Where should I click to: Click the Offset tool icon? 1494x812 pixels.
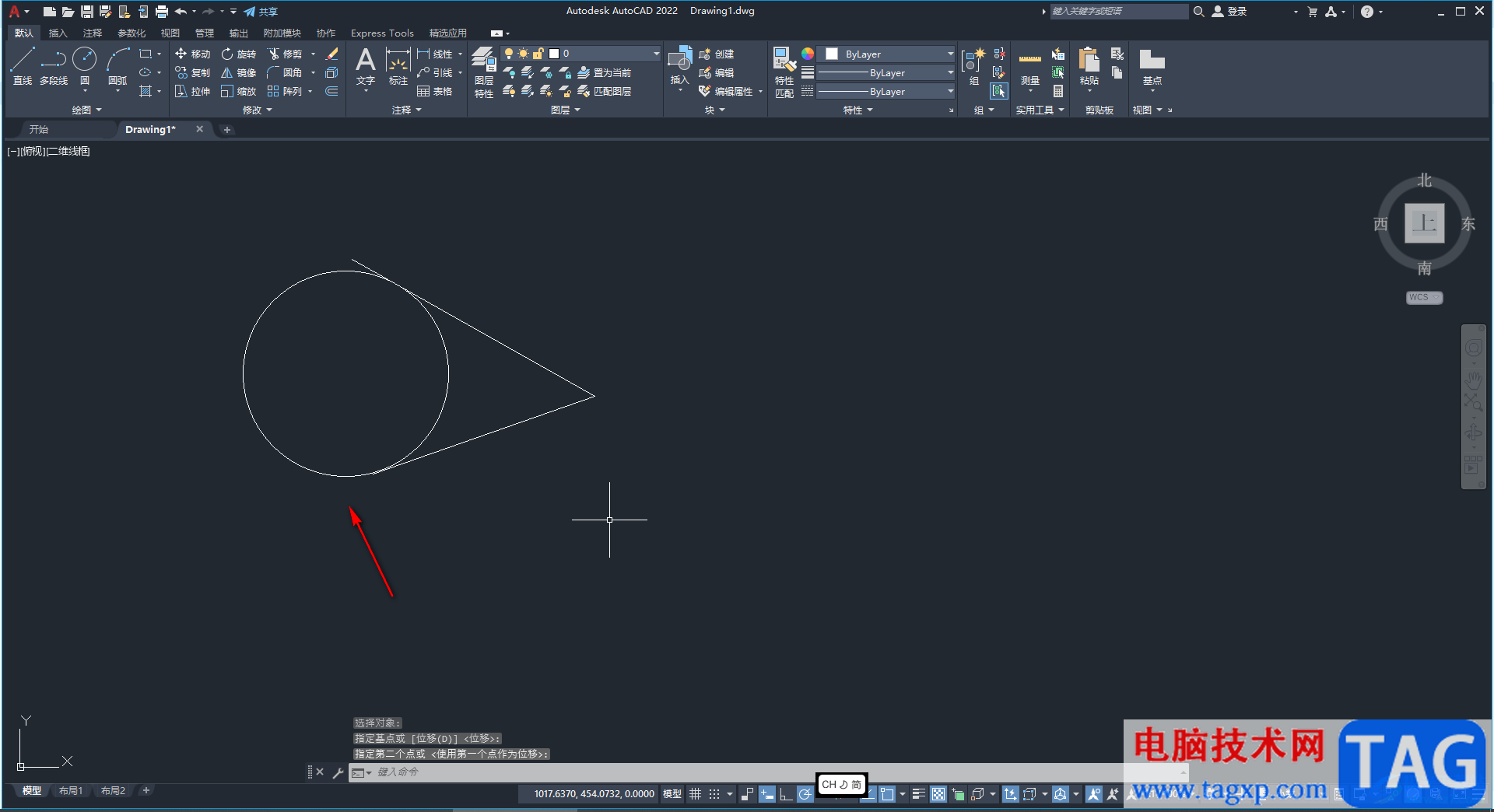click(x=331, y=91)
